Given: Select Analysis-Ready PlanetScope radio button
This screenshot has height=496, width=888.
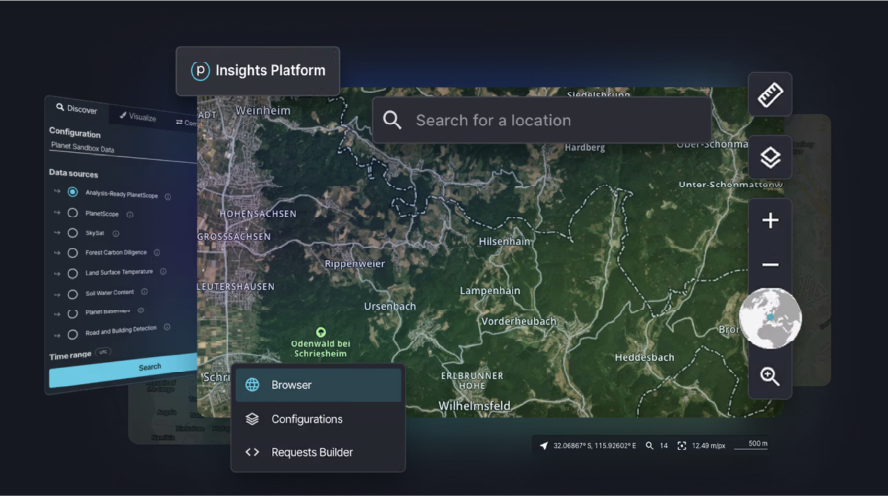Looking at the screenshot, I should tap(72, 192).
